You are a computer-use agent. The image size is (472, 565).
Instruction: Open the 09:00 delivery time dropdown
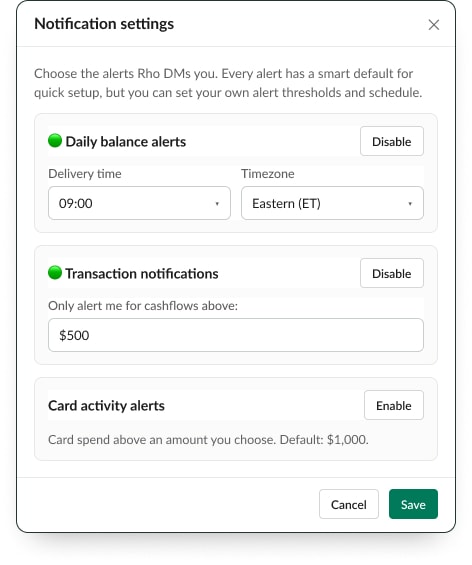click(139, 203)
